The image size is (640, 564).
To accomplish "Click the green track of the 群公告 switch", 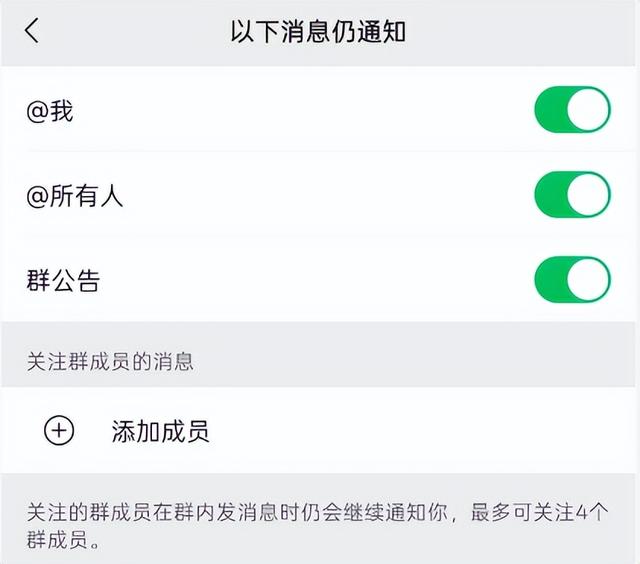I will click(x=553, y=280).
